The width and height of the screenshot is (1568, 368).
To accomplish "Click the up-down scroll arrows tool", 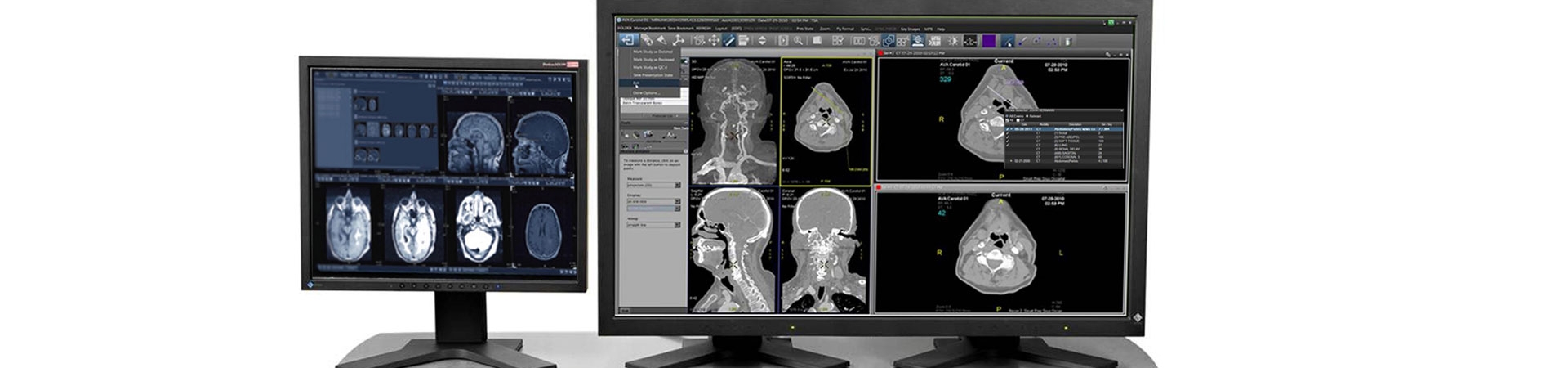I will coord(763,40).
